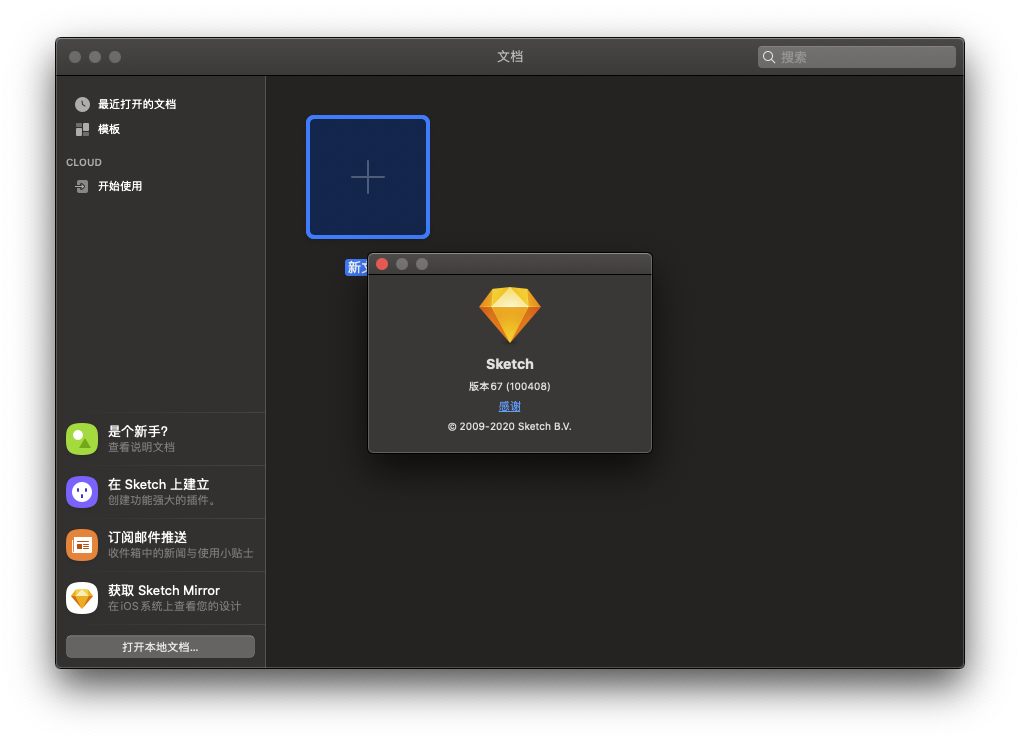This screenshot has height=742, width=1020.
Task: Click 收件箱中的新闻与使用小贴士 subtitle text
Action: [181, 553]
